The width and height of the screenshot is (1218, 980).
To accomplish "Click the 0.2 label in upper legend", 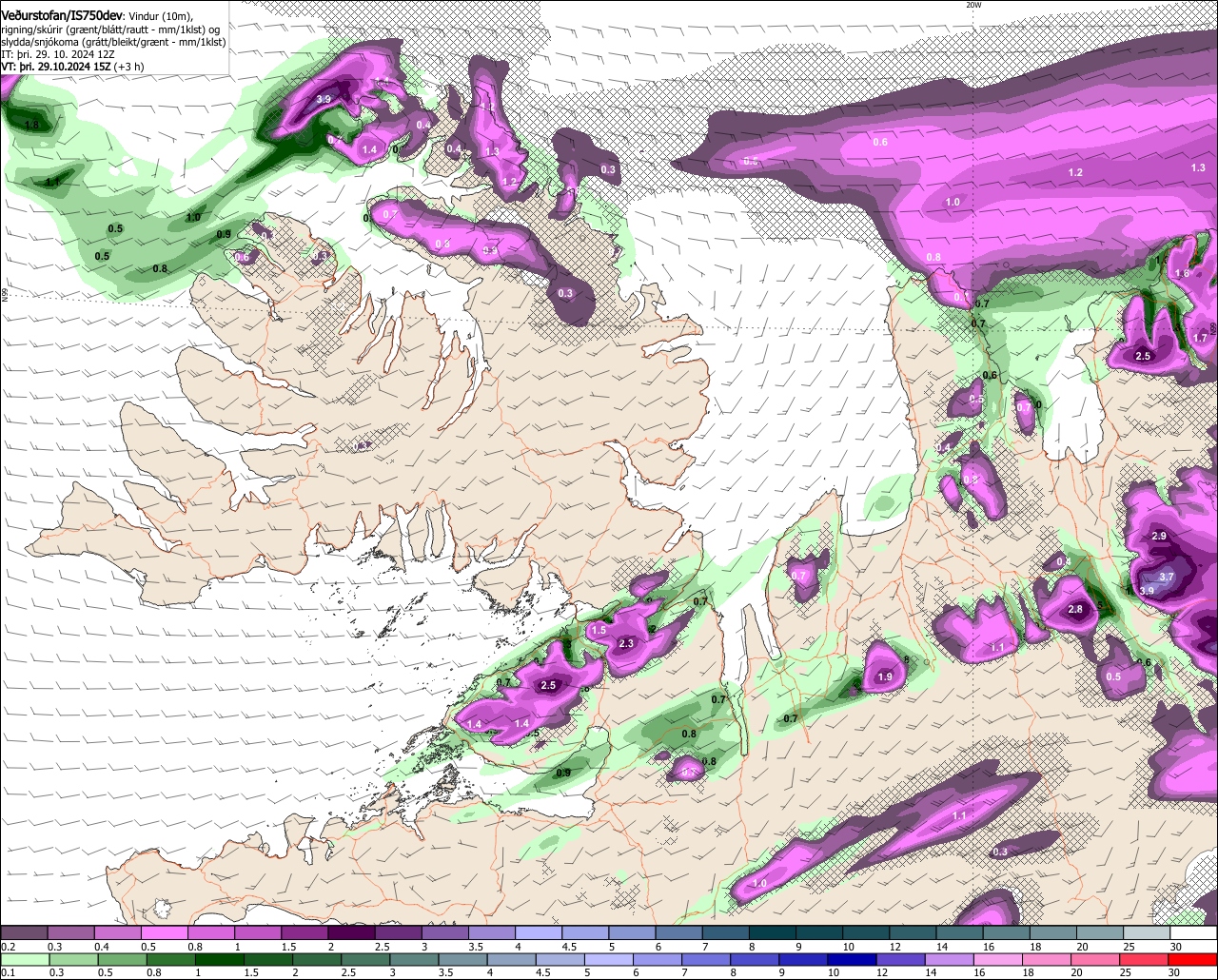I will click(8, 947).
